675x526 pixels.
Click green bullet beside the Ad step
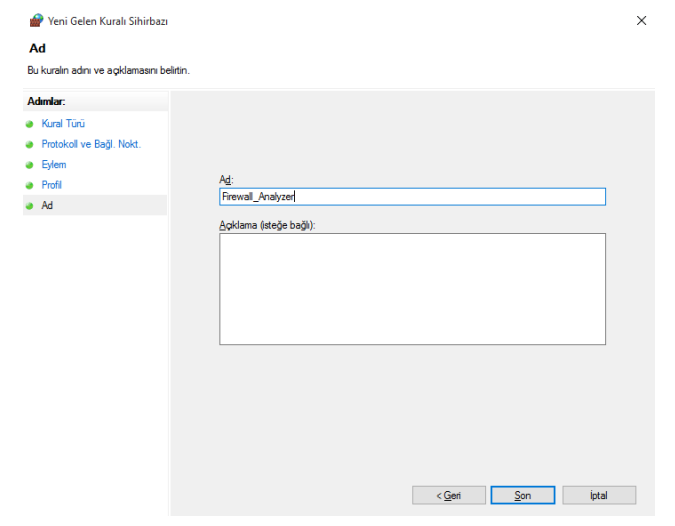tap(29, 206)
